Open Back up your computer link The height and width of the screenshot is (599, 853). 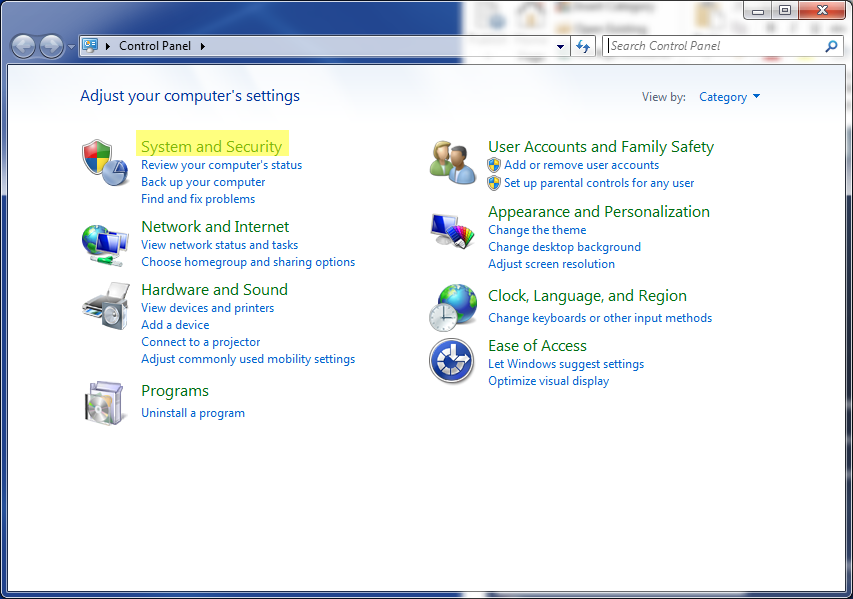click(x=203, y=182)
